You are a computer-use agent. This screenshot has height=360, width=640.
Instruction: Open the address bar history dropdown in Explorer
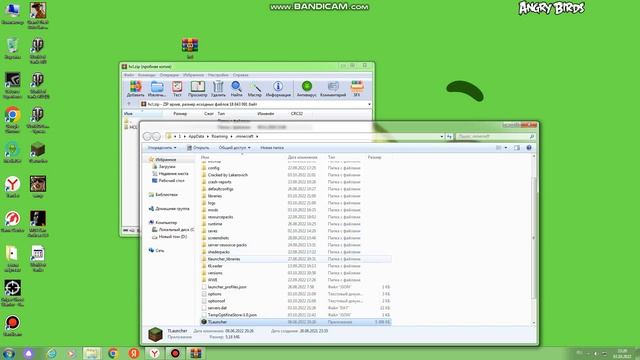click(x=442, y=136)
